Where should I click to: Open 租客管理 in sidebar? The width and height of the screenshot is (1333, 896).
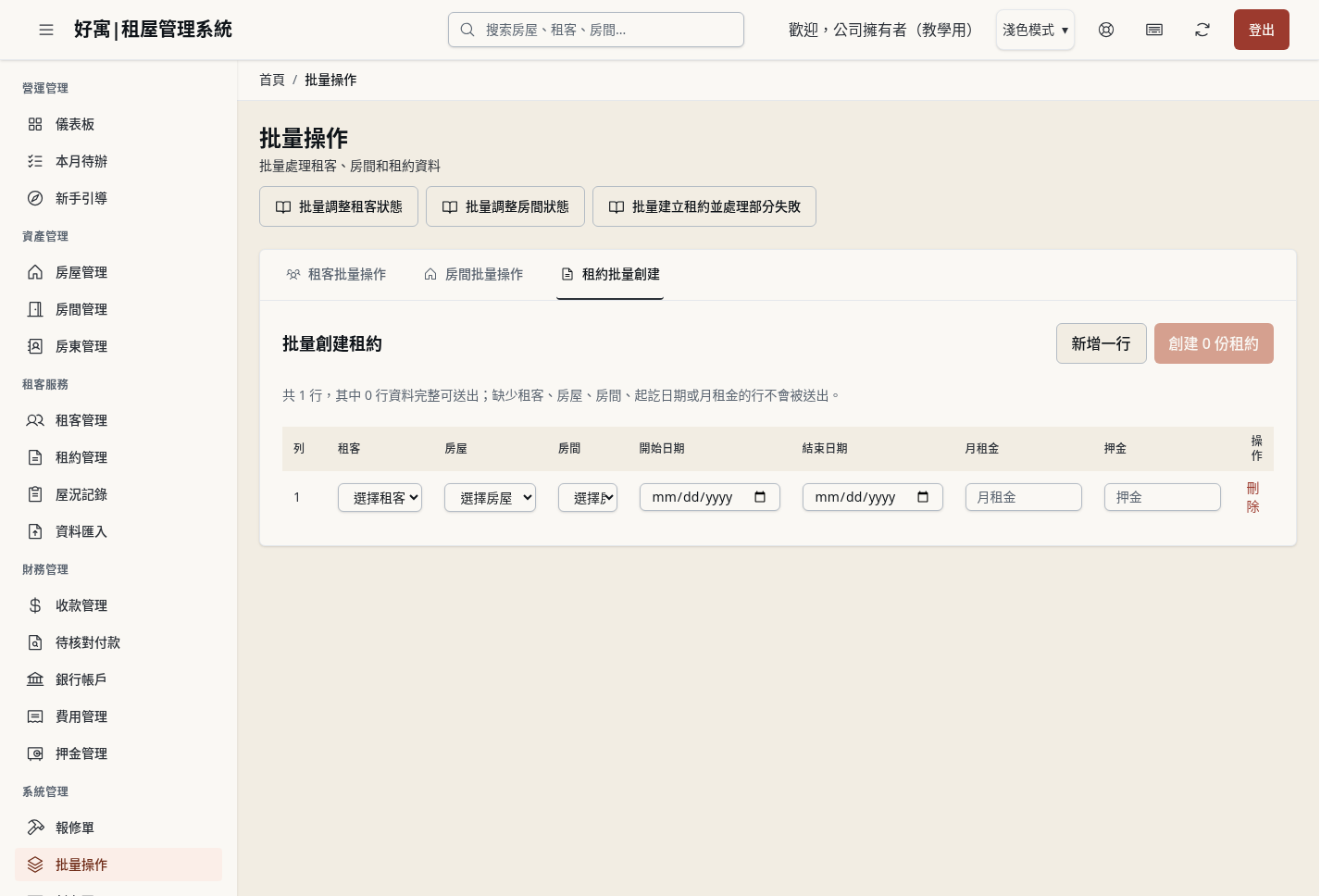(118, 420)
